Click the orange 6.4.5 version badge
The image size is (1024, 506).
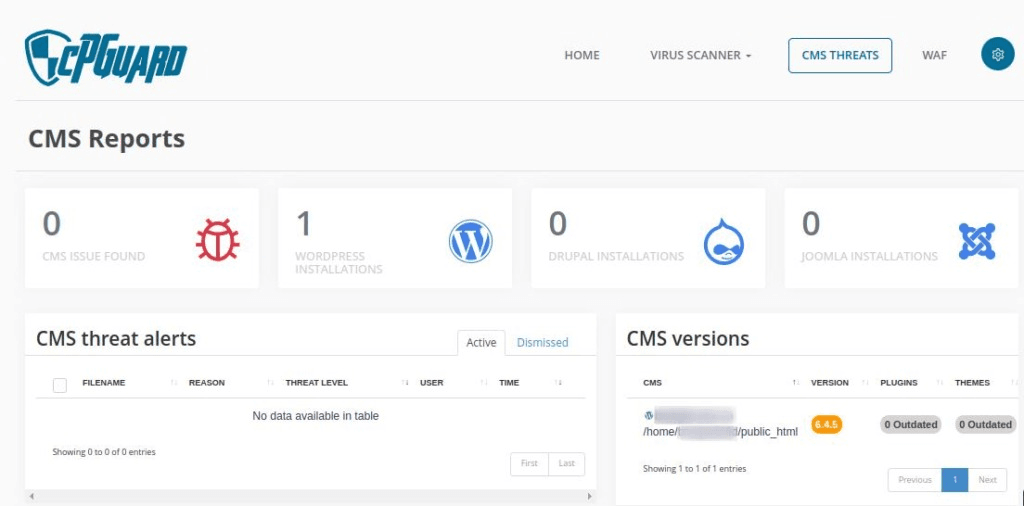click(826, 424)
